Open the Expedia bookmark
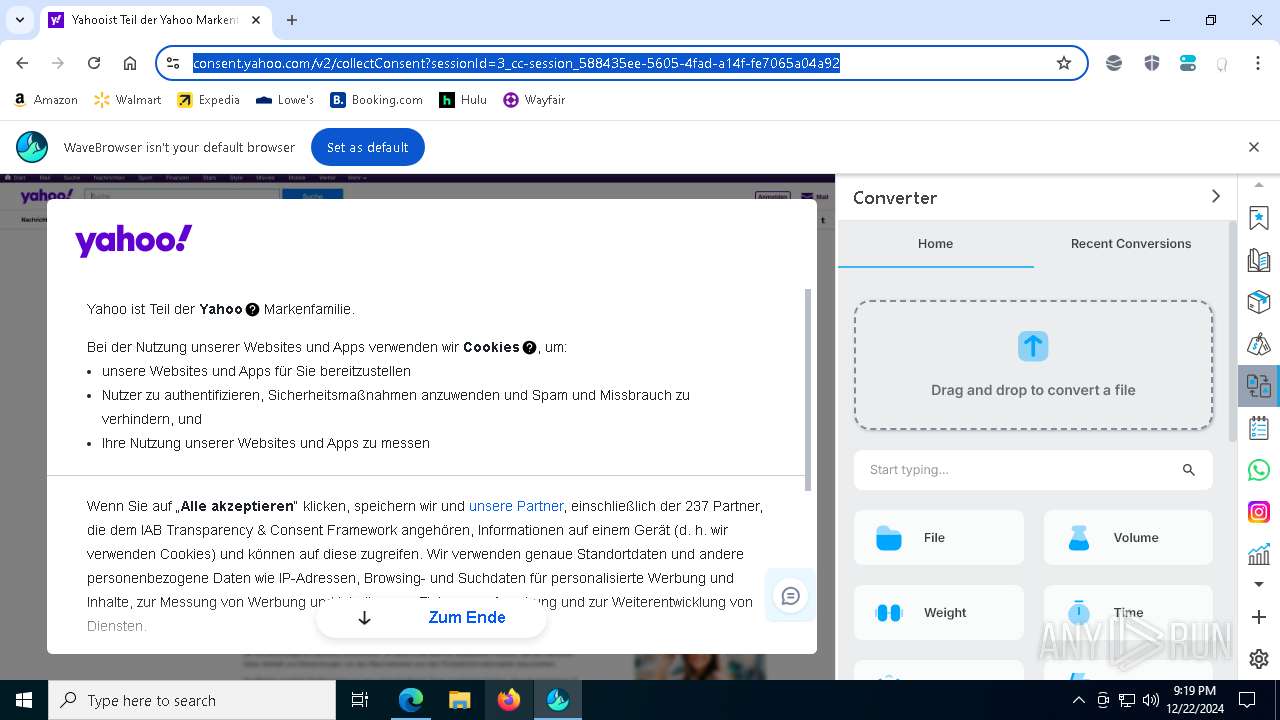Image resolution: width=1280 pixels, height=720 pixels. [x=208, y=100]
